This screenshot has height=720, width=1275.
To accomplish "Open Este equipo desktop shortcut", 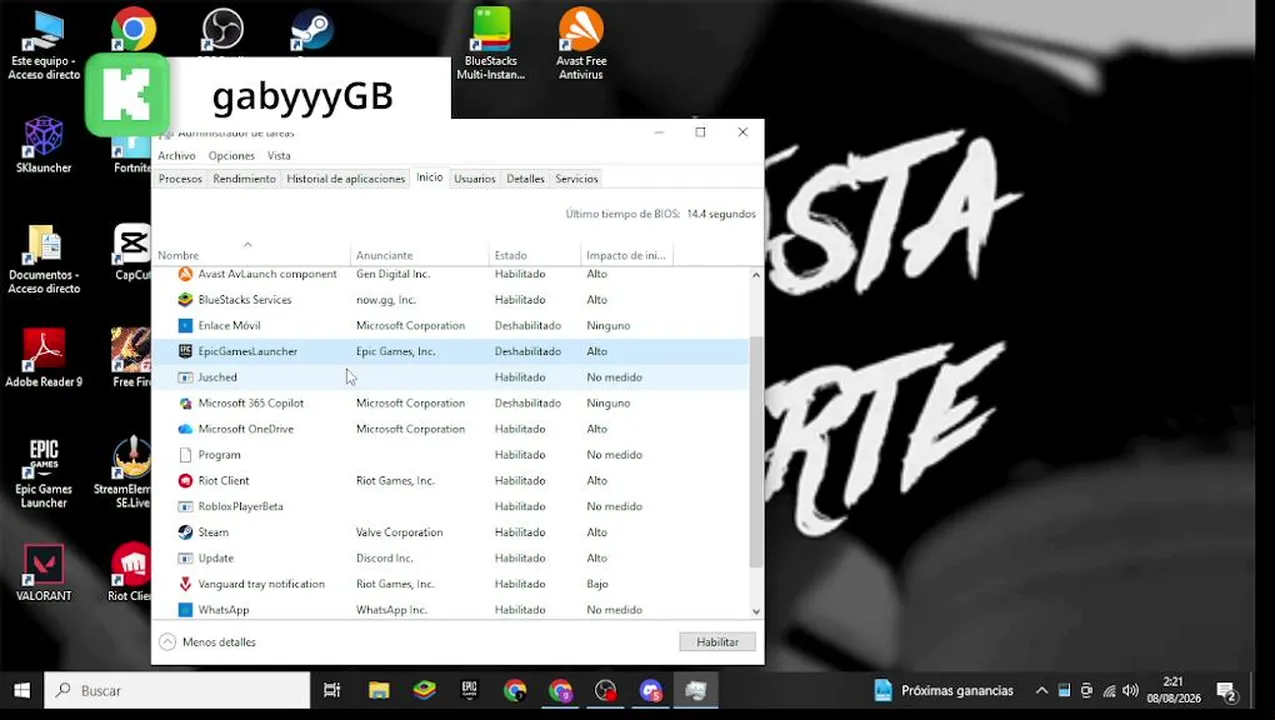I will point(44,45).
